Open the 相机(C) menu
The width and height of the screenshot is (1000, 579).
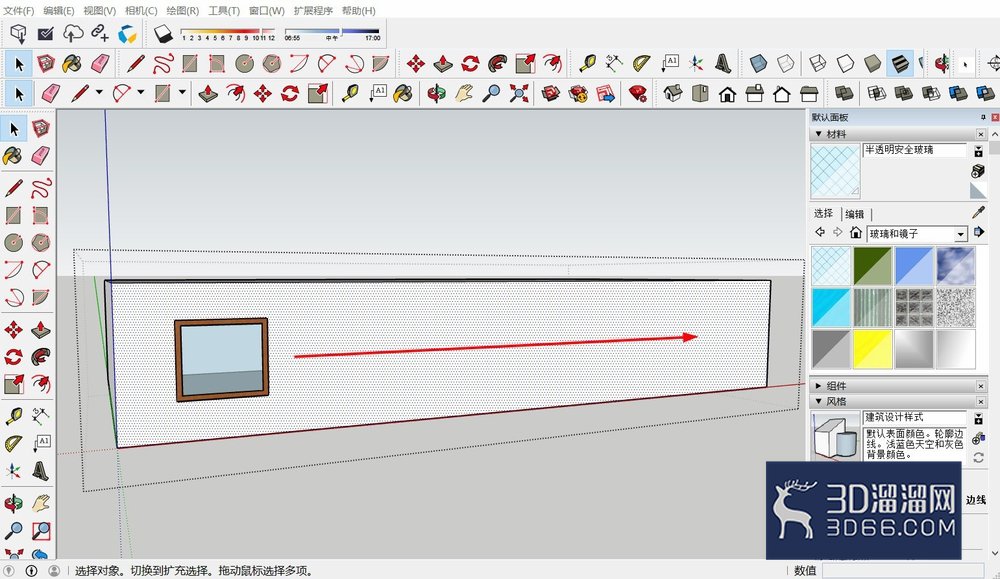coord(141,10)
